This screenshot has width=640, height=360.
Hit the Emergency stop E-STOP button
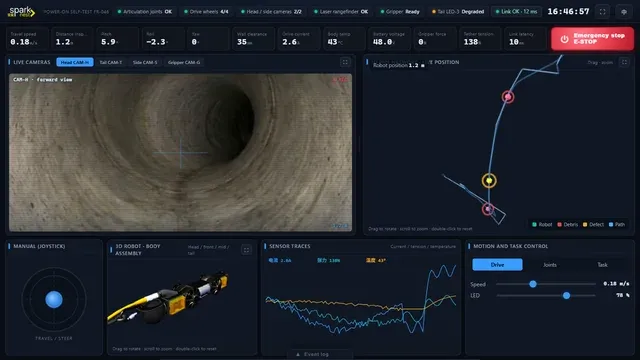pos(592,39)
